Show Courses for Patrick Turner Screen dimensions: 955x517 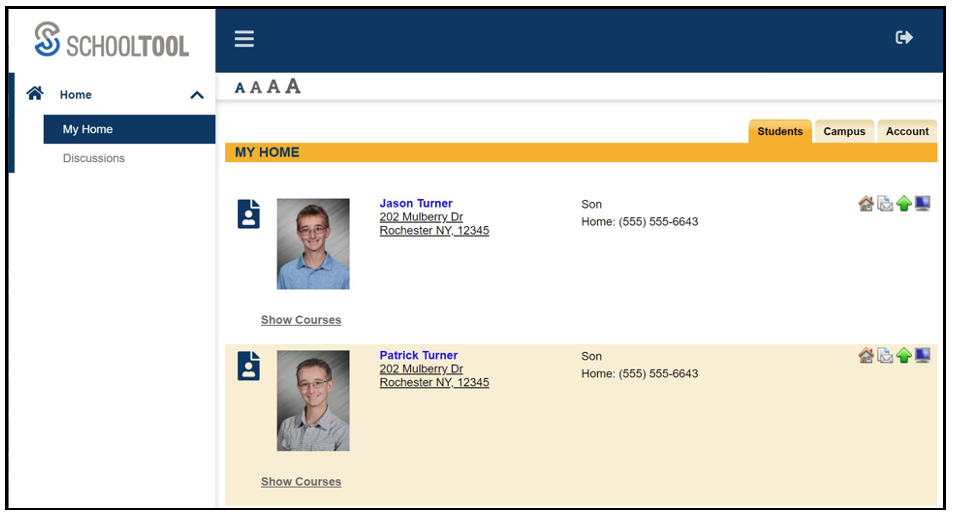(x=301, y=482)
